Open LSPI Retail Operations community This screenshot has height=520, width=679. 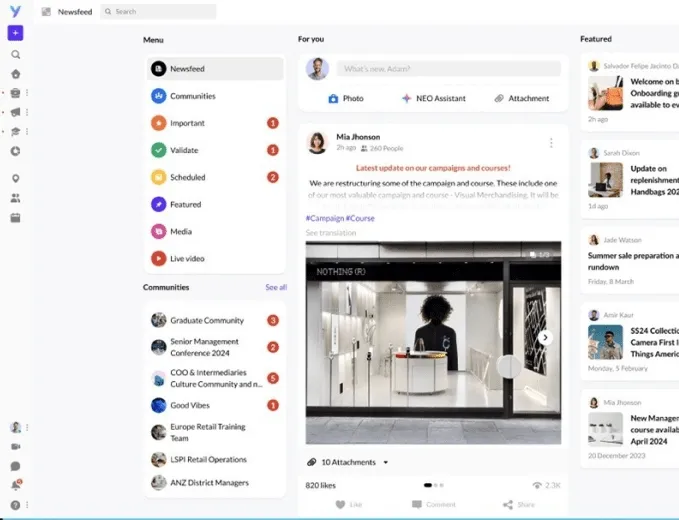coord(215,459)
